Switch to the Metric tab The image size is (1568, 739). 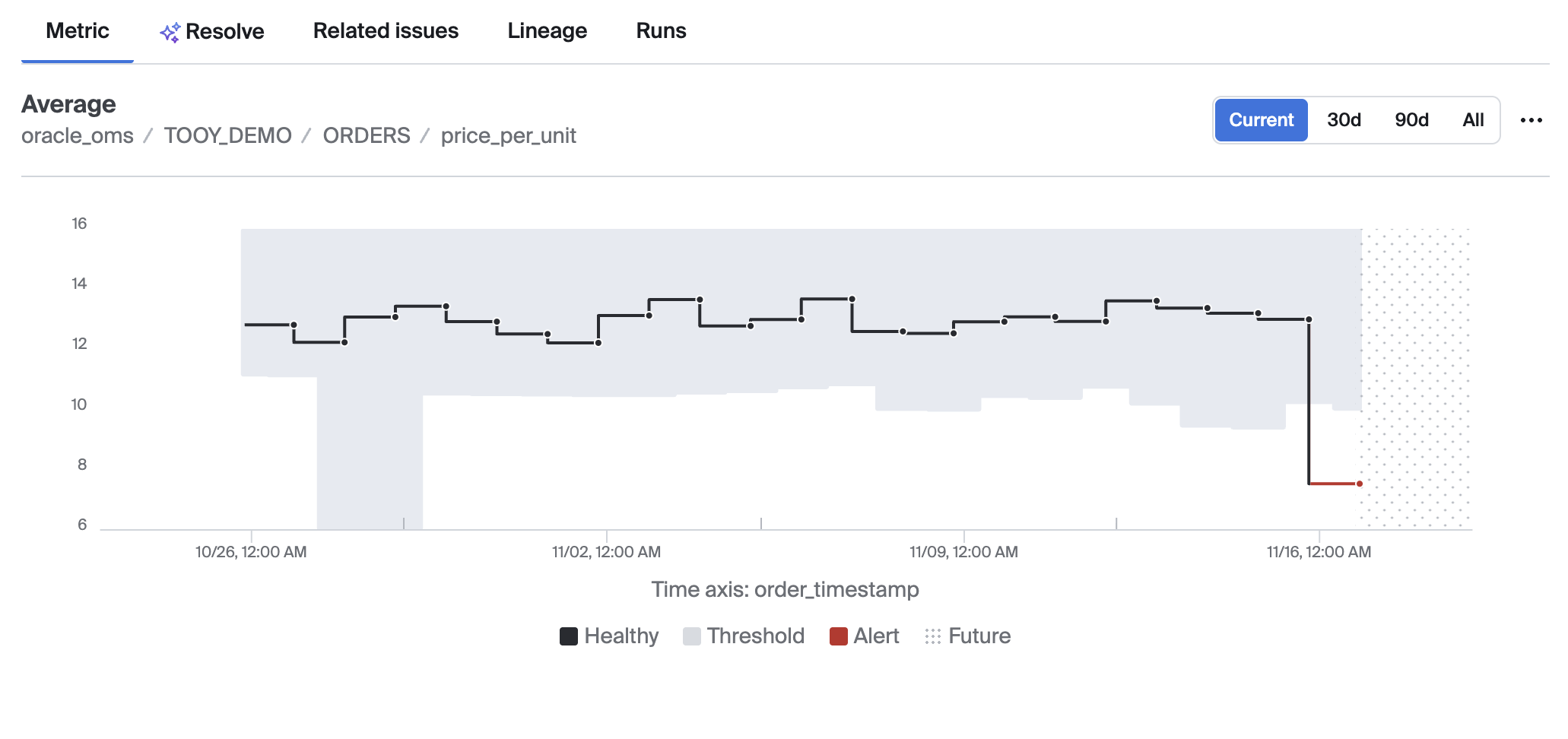[x=78, y=31]
